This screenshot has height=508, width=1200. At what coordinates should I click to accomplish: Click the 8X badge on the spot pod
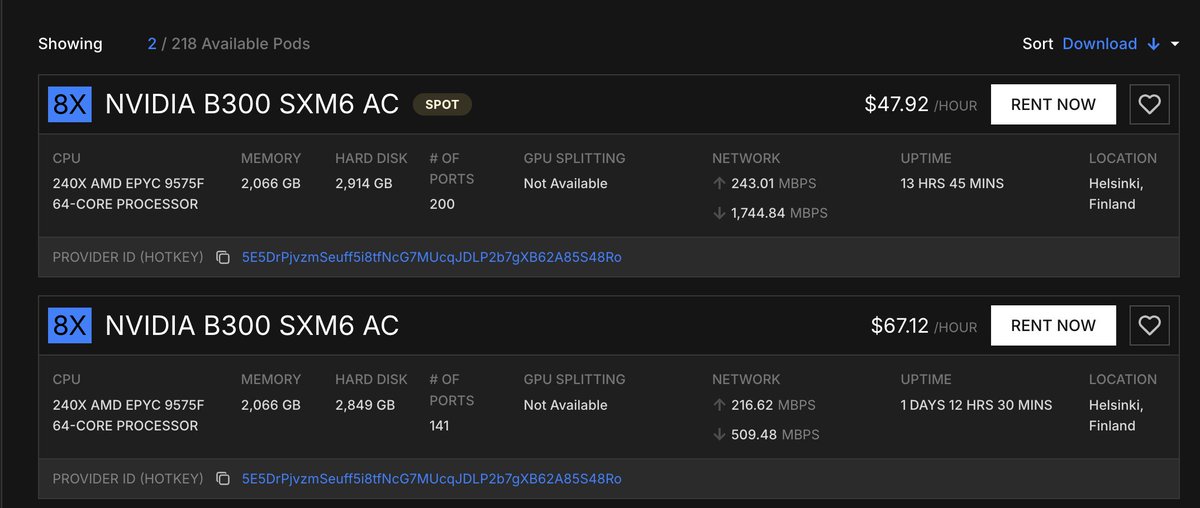point(70,104)
